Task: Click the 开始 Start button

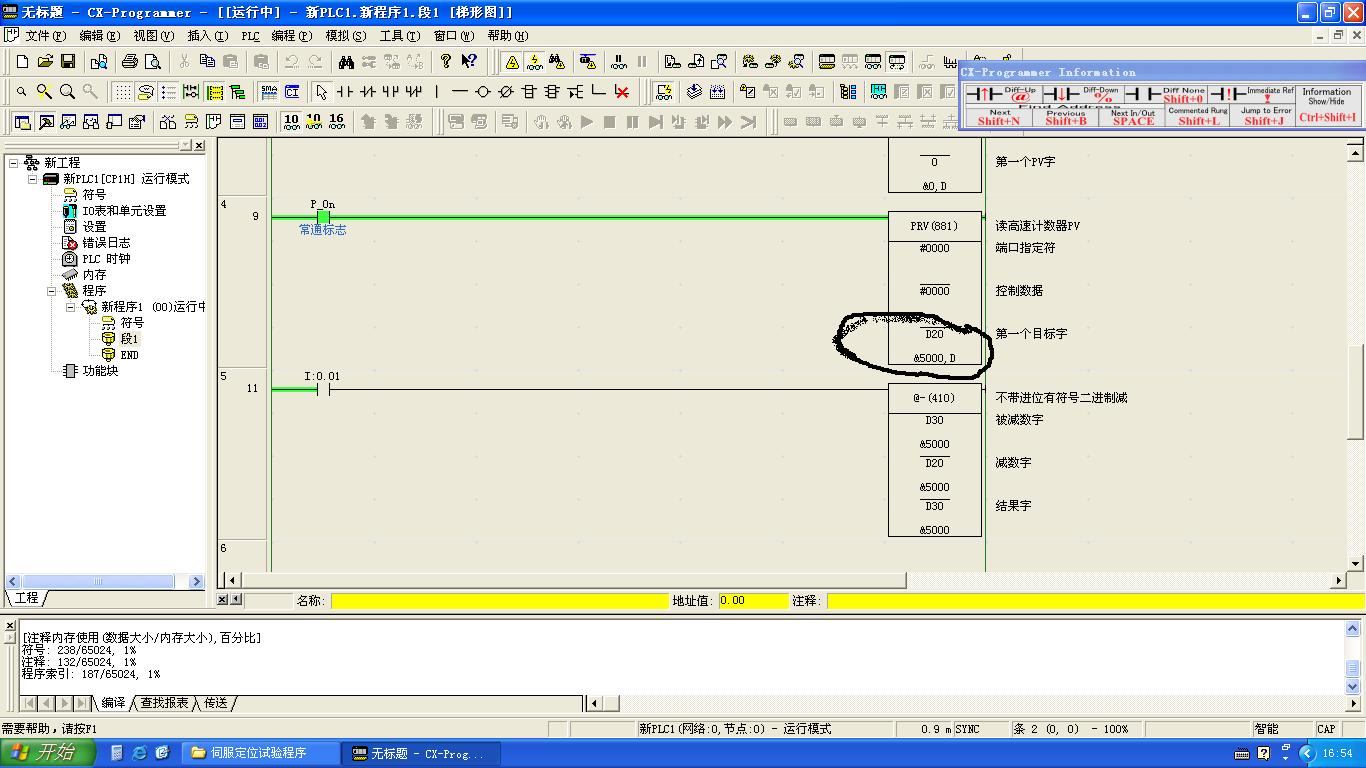Action: tap(45, 753)
